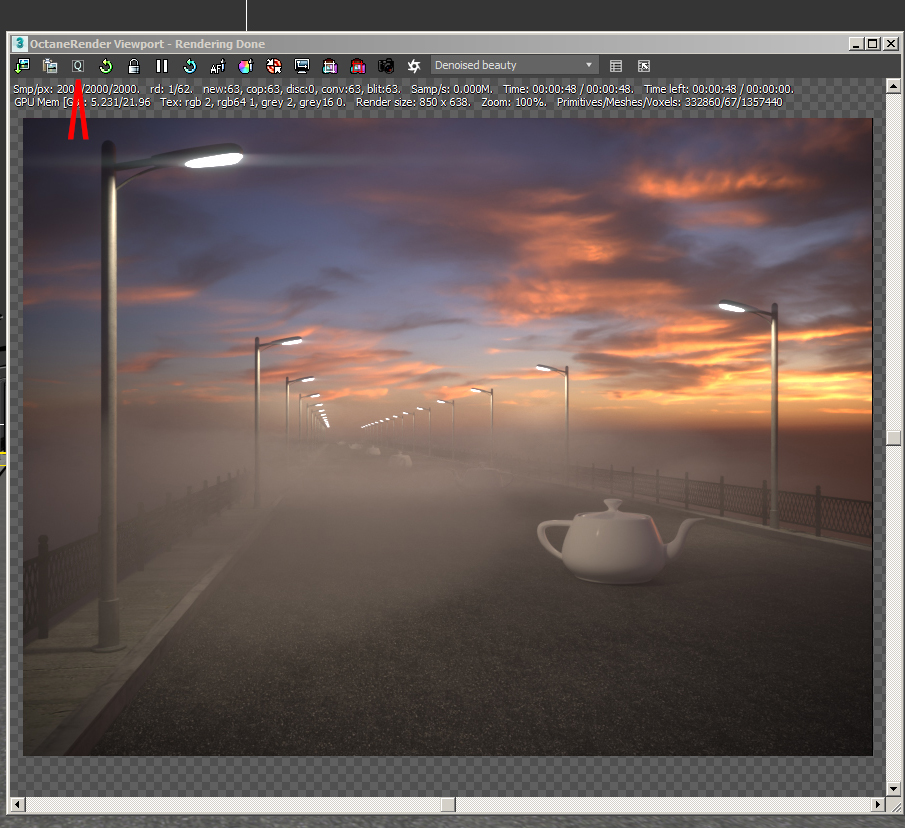Click the red-white target picker icon
Viewport: 905px width, 828px height.
pos(274,66)
